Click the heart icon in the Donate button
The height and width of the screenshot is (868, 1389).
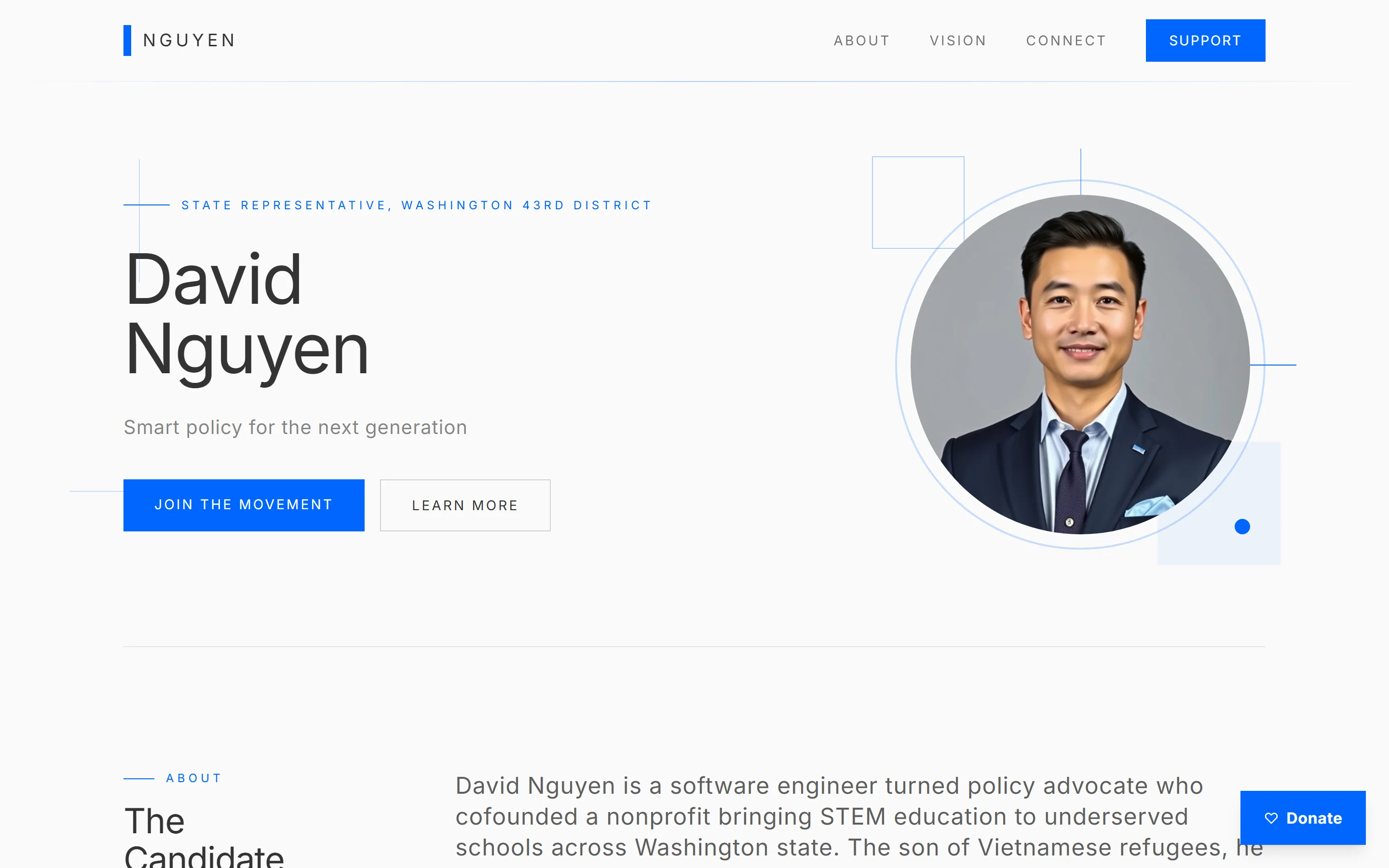tap(1272, 819)
